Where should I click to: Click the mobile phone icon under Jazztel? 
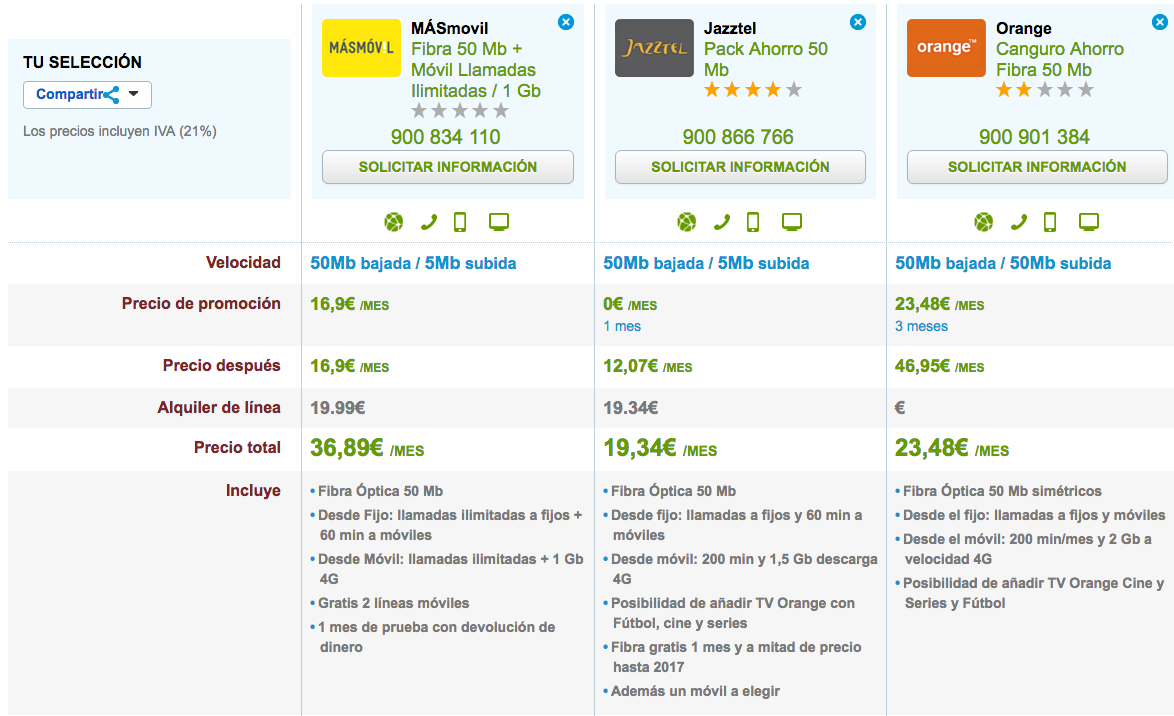[753, 222]
